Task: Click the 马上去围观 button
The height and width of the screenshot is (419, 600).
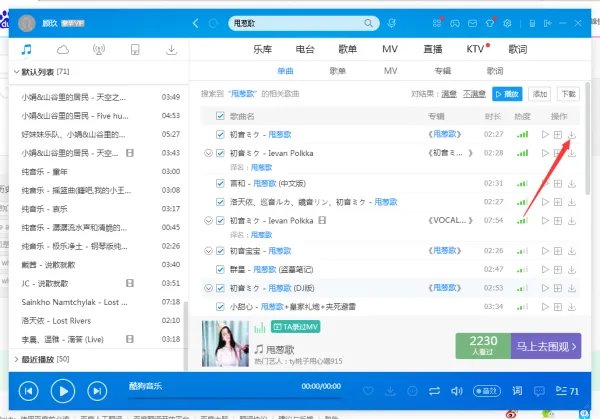Action: (x=546, y=346)
